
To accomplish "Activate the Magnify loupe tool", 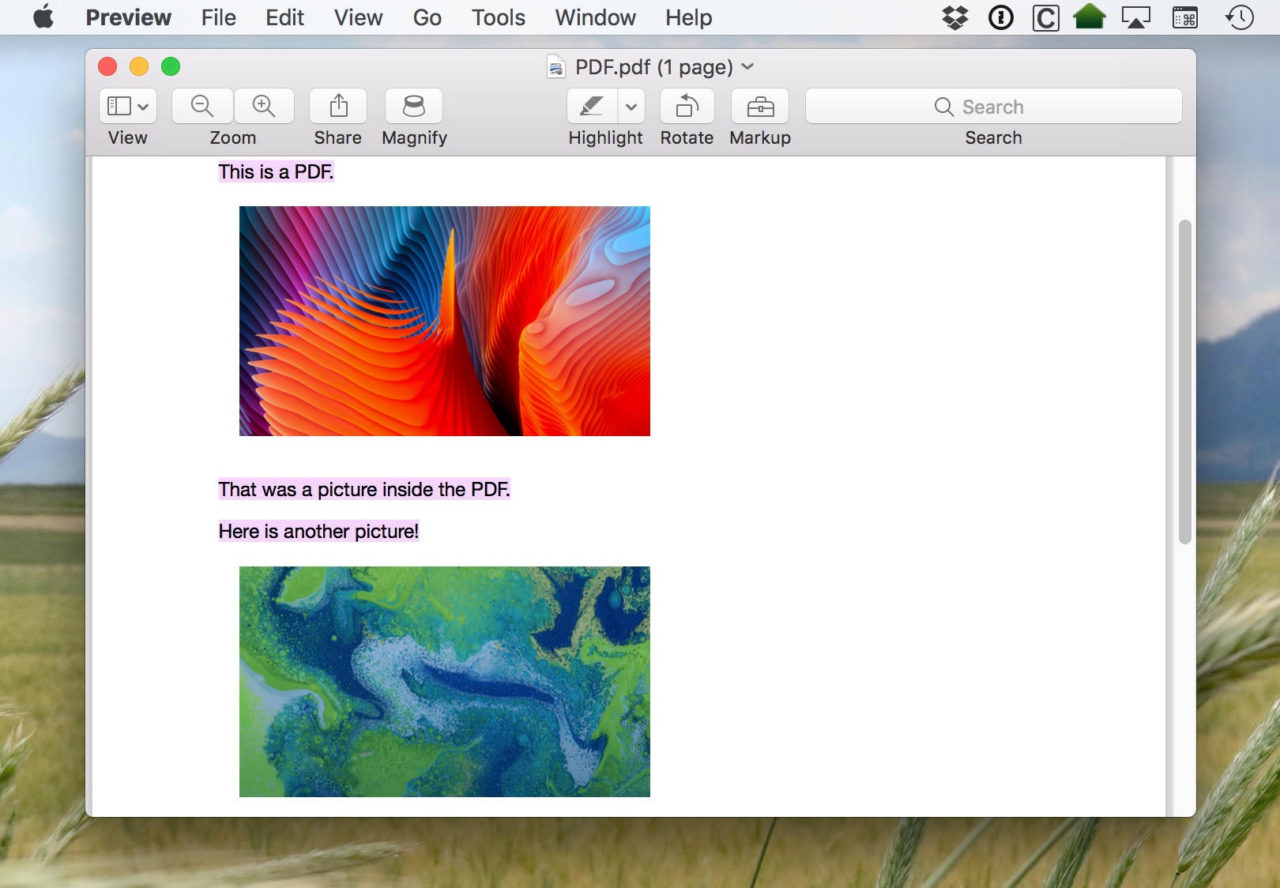I will tap(414, 106).
